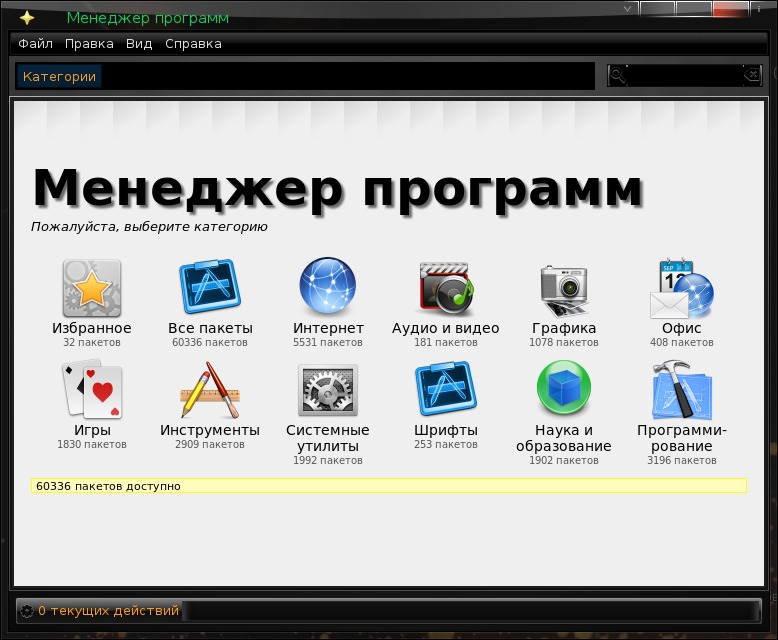Open the Избранное star category icon
Image resolution: width=778 pixels, height=640 pixels.
pyautogui.click(x=92, y=288)
